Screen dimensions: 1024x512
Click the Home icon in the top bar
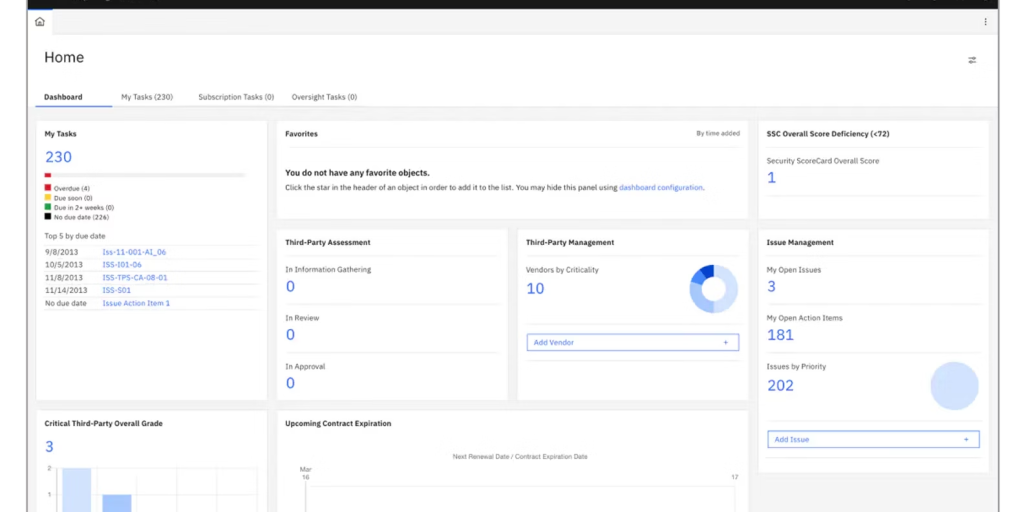point(40,21)
